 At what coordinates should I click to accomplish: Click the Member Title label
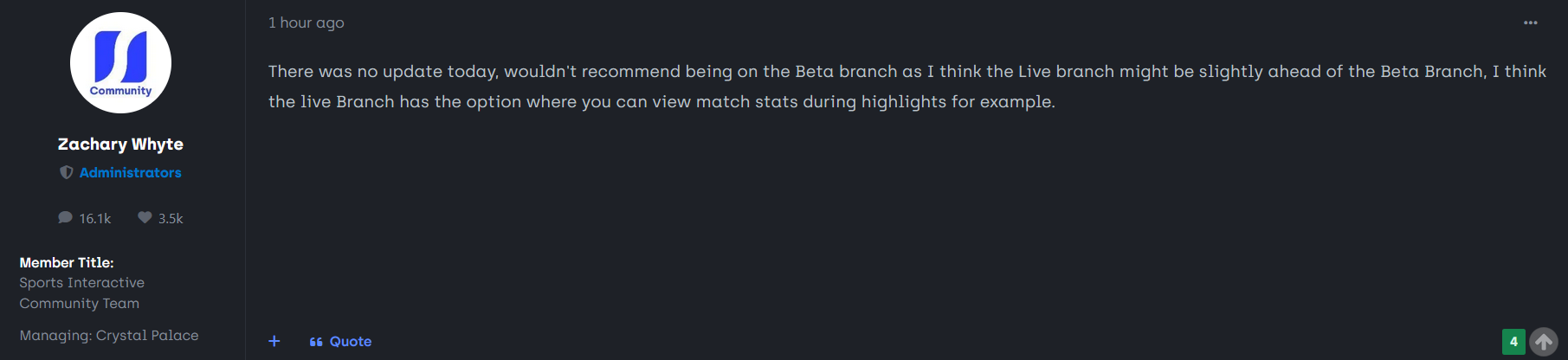click(67, 262)
